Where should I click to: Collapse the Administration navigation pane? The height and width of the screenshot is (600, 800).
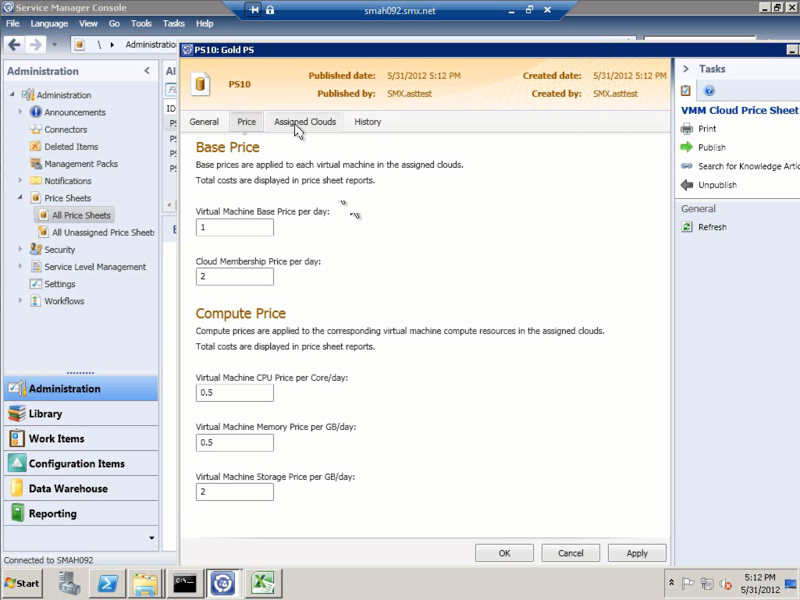pyautogui.click(x=147, y=71)
